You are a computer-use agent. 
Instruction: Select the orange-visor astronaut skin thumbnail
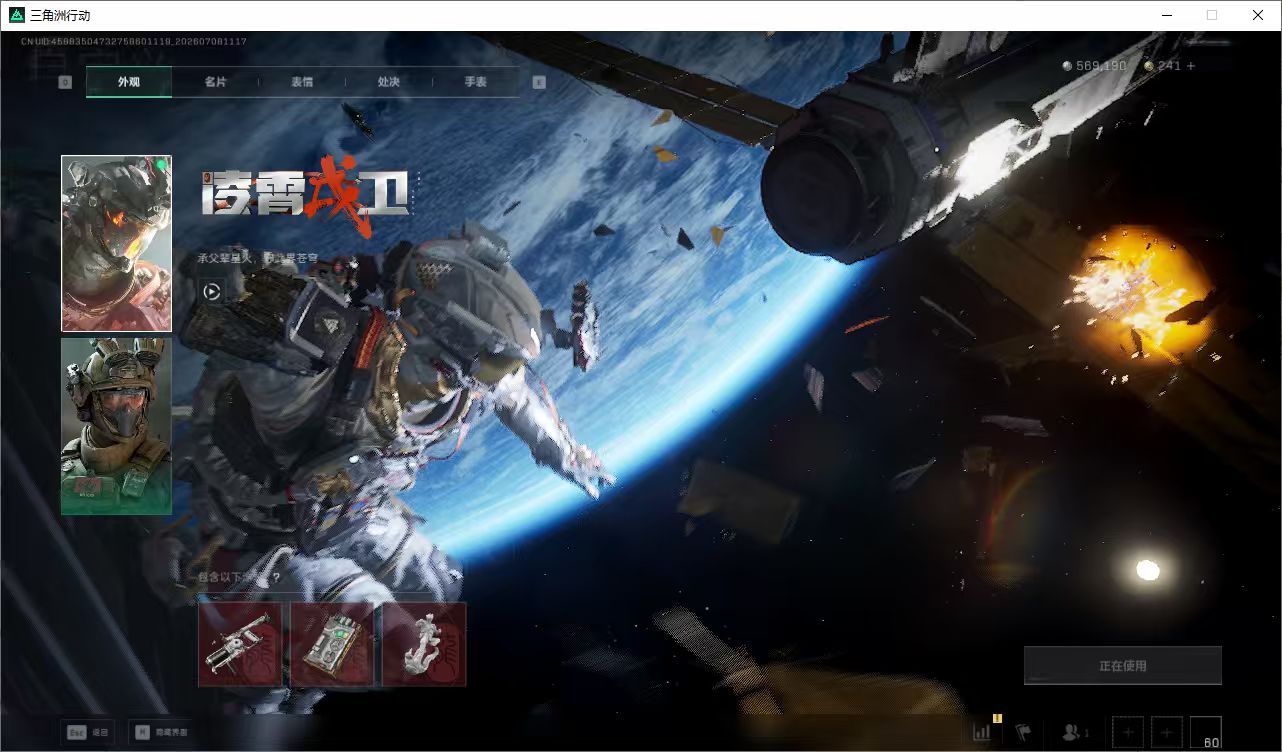click(116, 243)
